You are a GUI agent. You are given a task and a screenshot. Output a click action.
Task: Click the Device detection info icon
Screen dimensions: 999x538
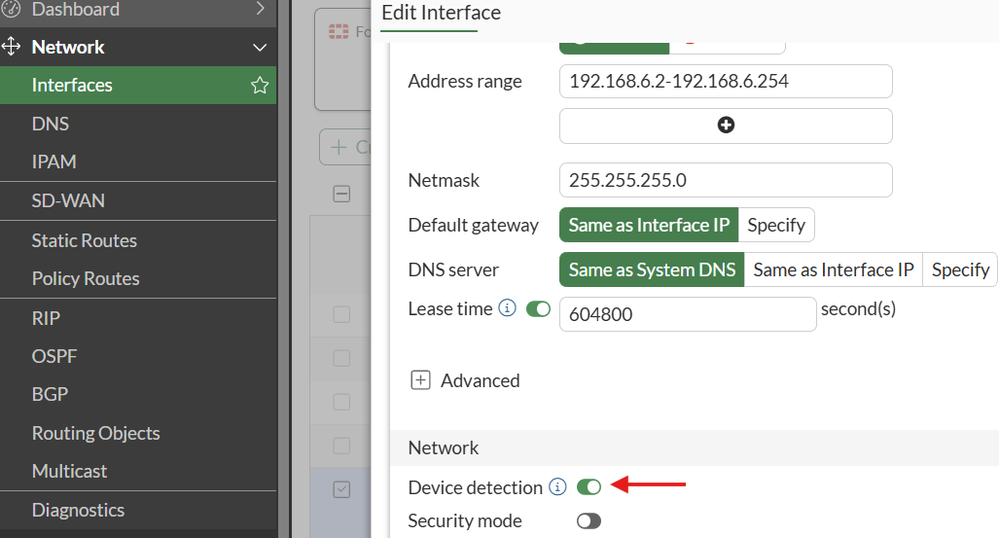558,487
